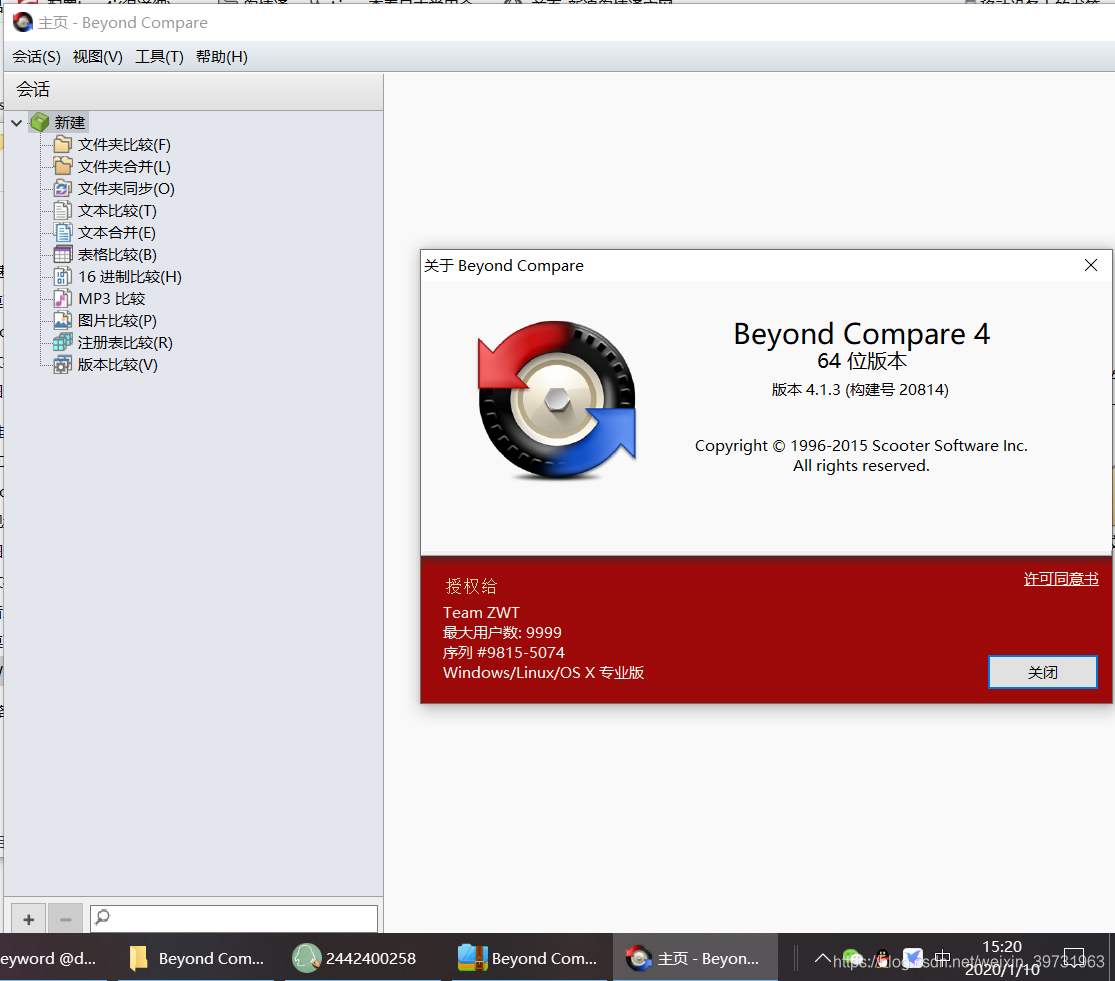Click the plus add-session button

(x=28, y=920)
